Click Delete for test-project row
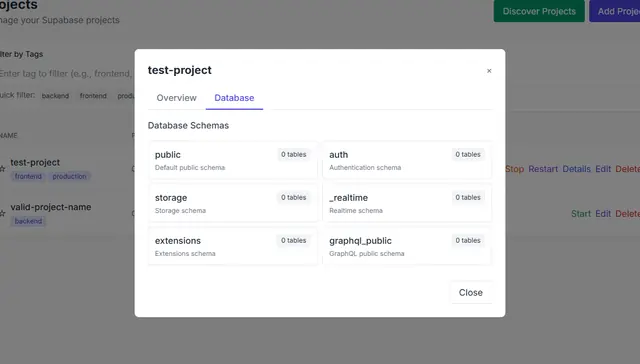The image size is (640, 364). pyautogui.click(x=628, y=169)
